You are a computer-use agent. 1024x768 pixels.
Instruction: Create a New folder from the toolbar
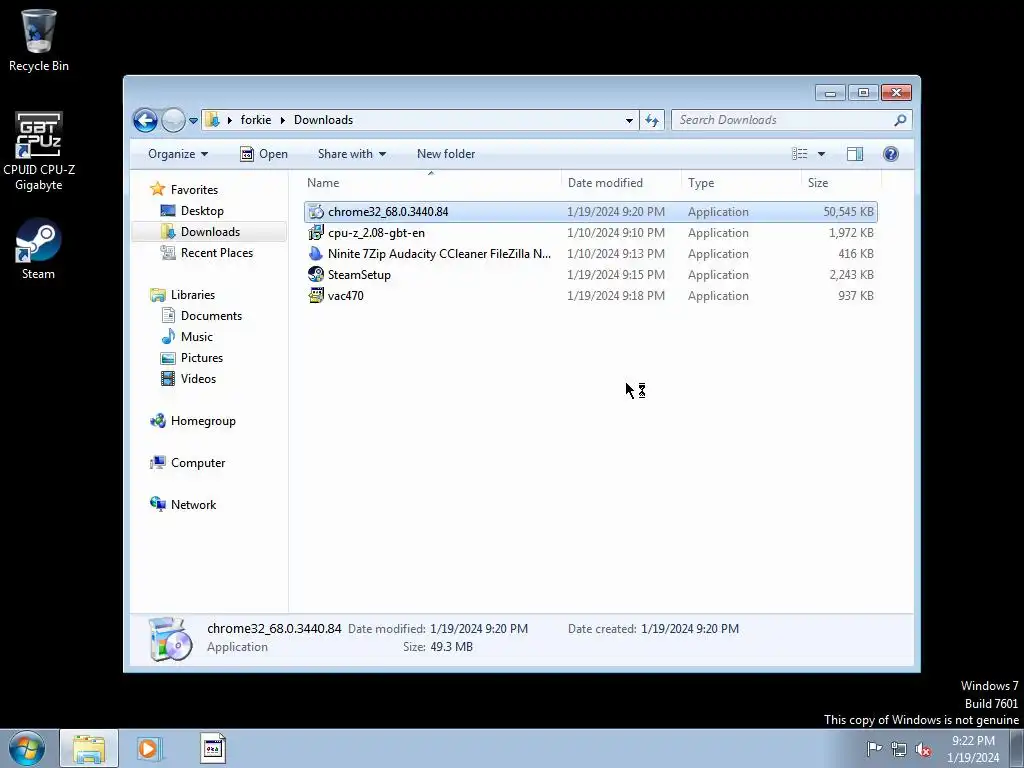click(446, 154)
